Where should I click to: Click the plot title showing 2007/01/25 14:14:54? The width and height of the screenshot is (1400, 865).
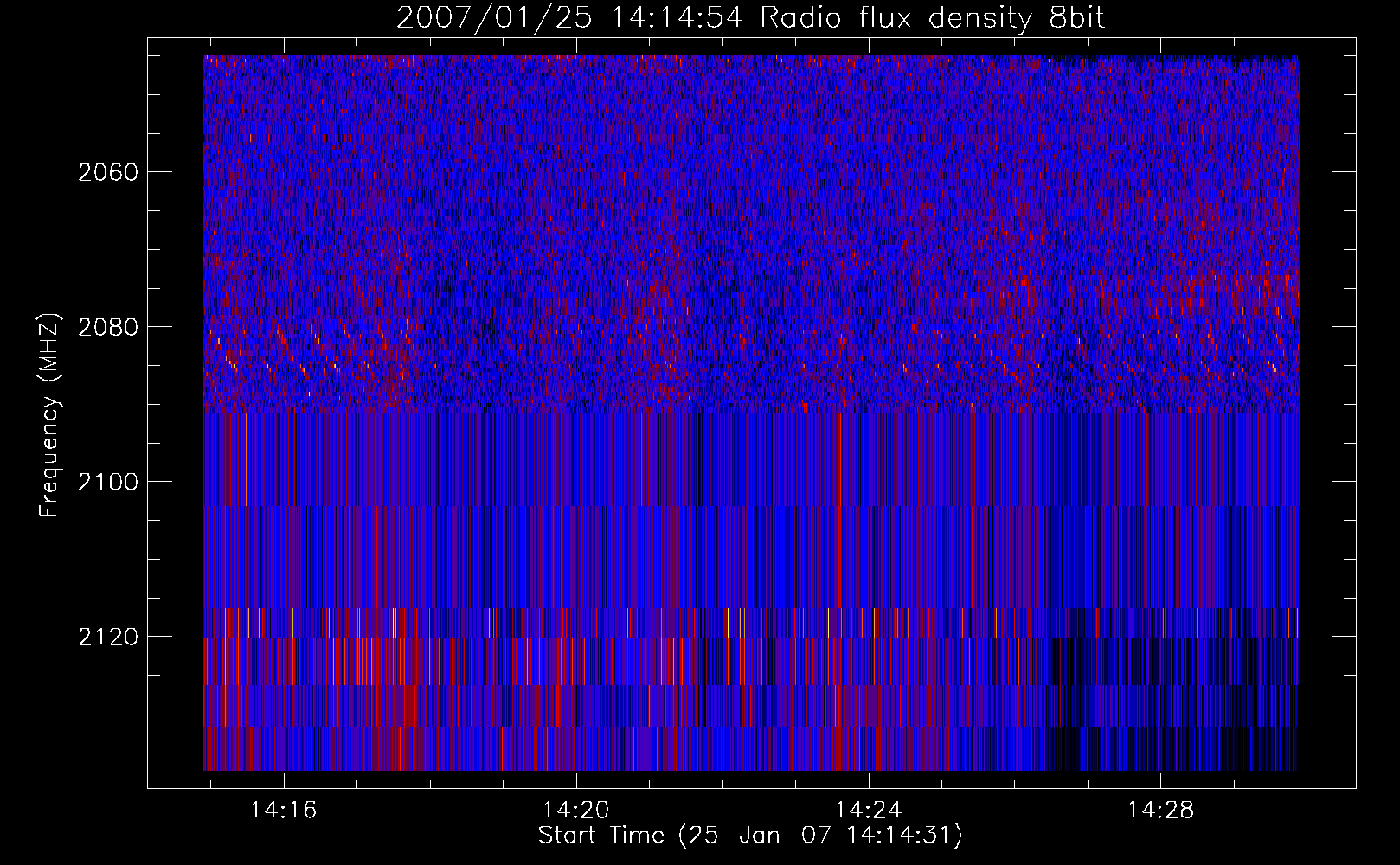click(750, 17)
